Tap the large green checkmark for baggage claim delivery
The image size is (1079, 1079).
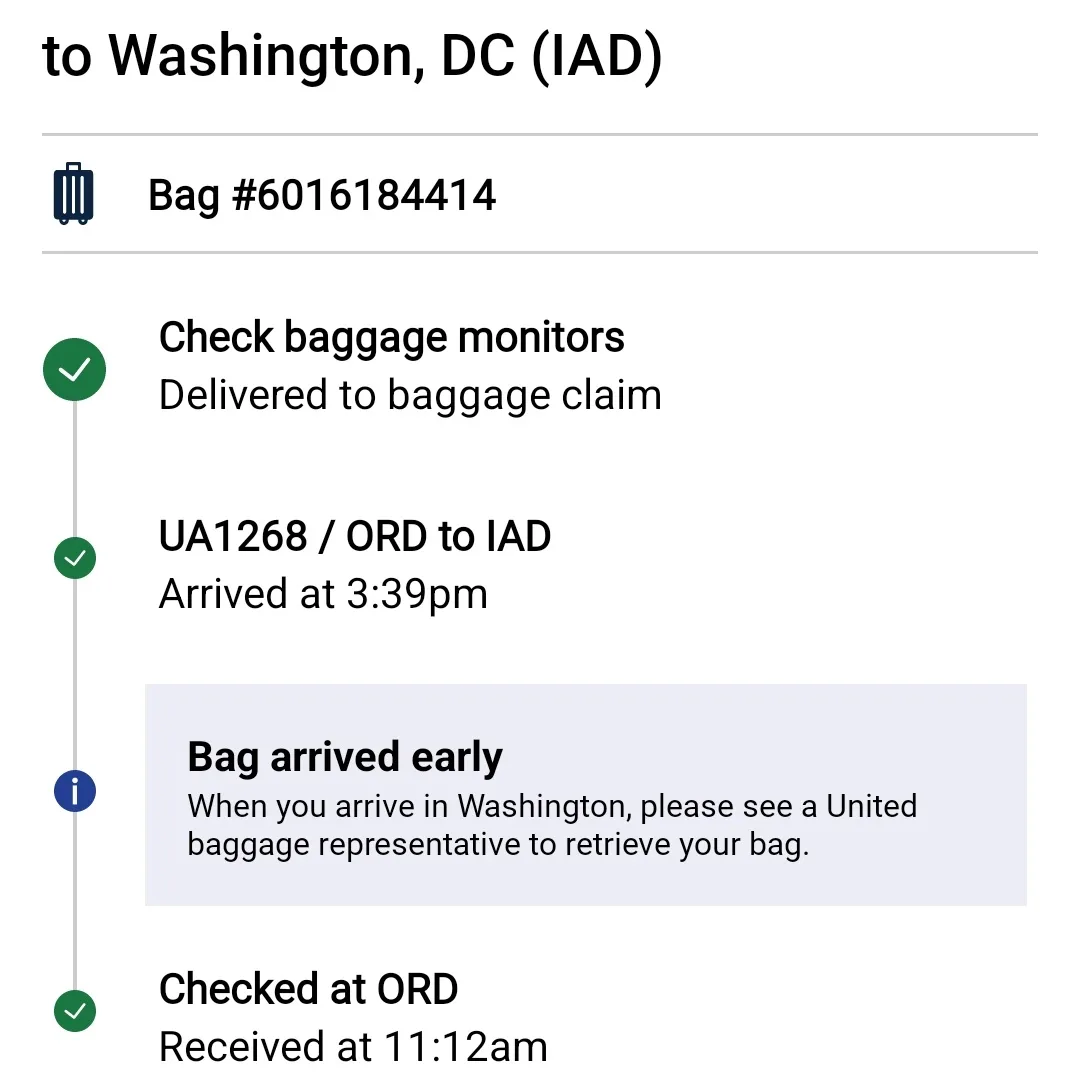tap(74, 370)
